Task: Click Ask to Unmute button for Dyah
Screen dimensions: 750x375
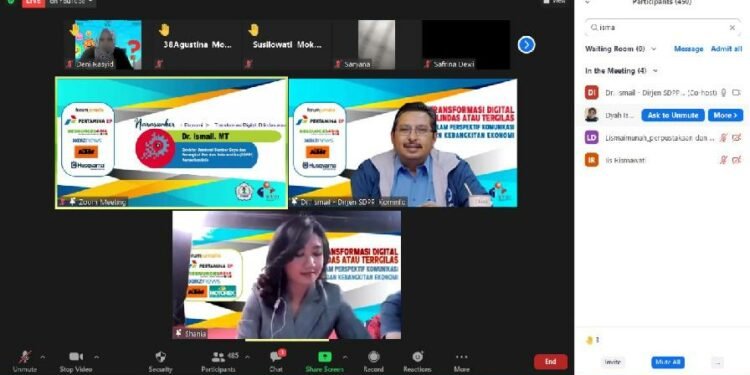Action: (x=673, y=115)
